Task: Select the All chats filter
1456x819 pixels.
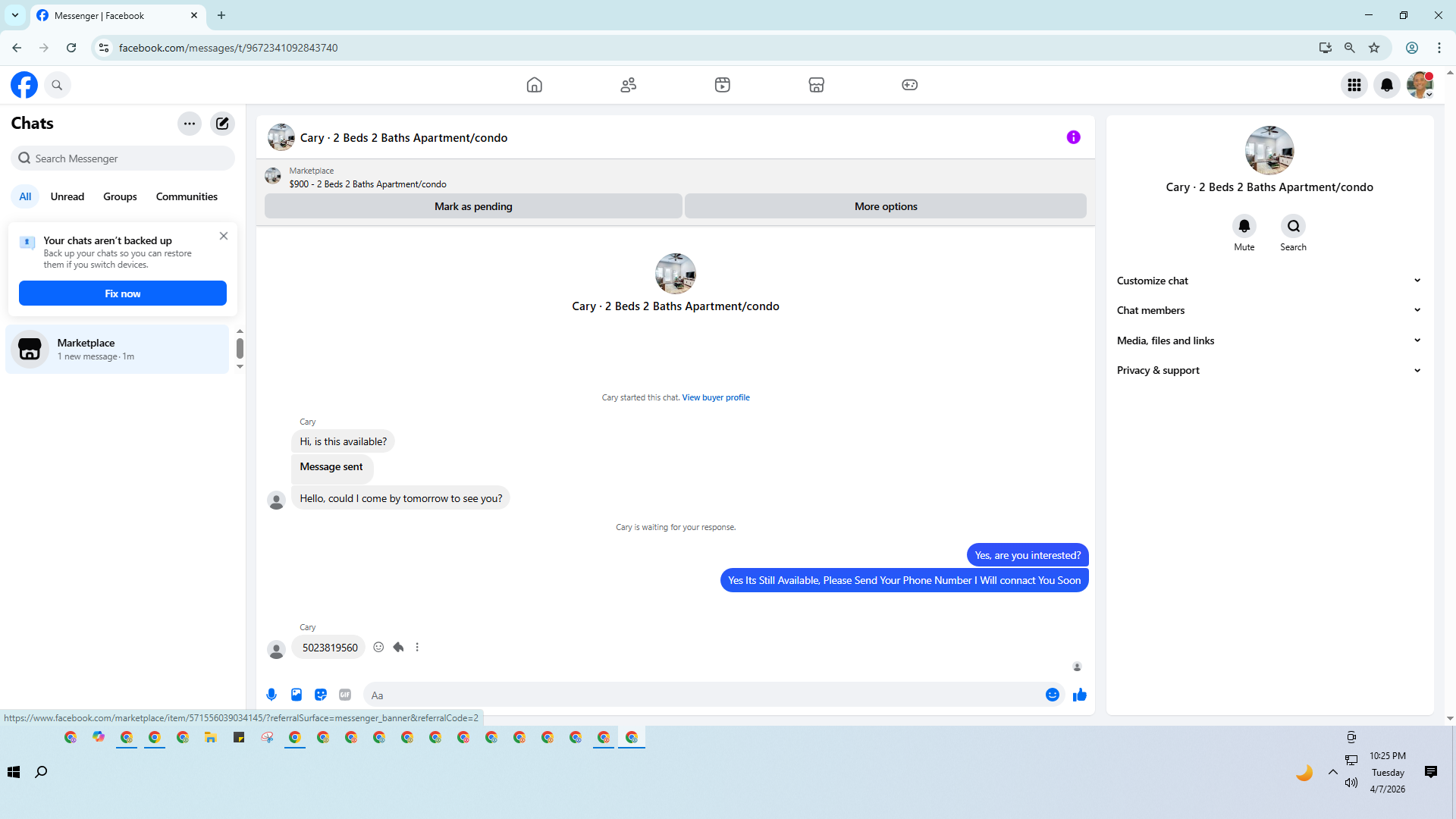Action: coord(25,196)
